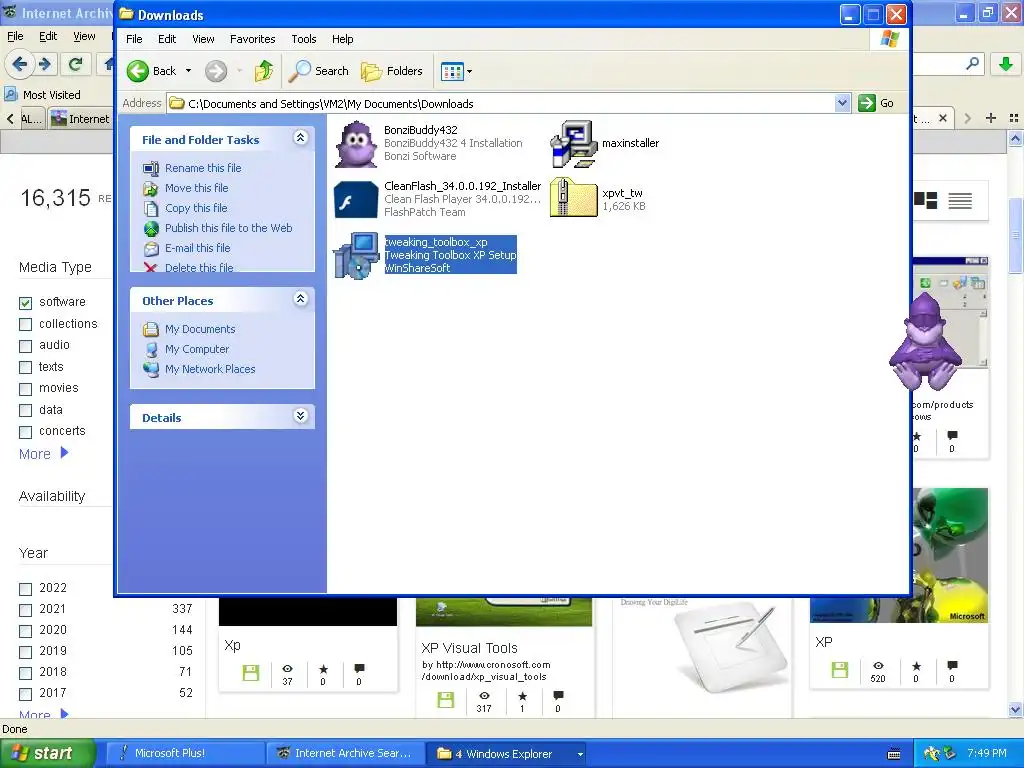
Task: Click the Rename this file icon
Action: tap(151, 168)
